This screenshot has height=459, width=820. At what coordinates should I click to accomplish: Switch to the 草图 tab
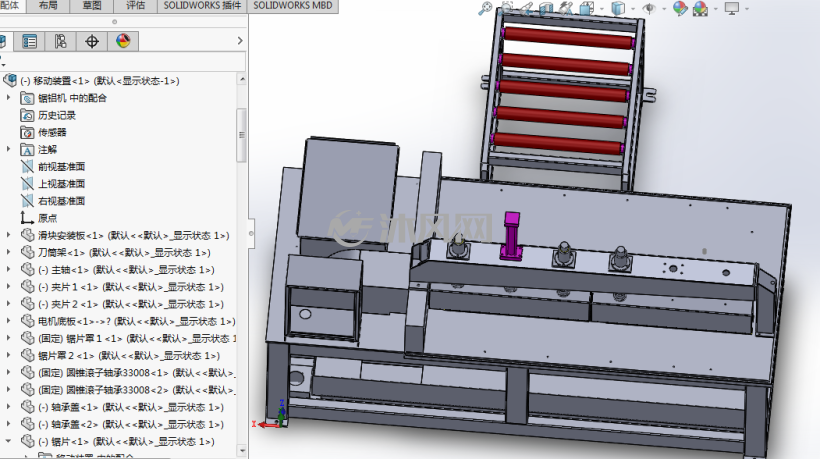[92, 6]
